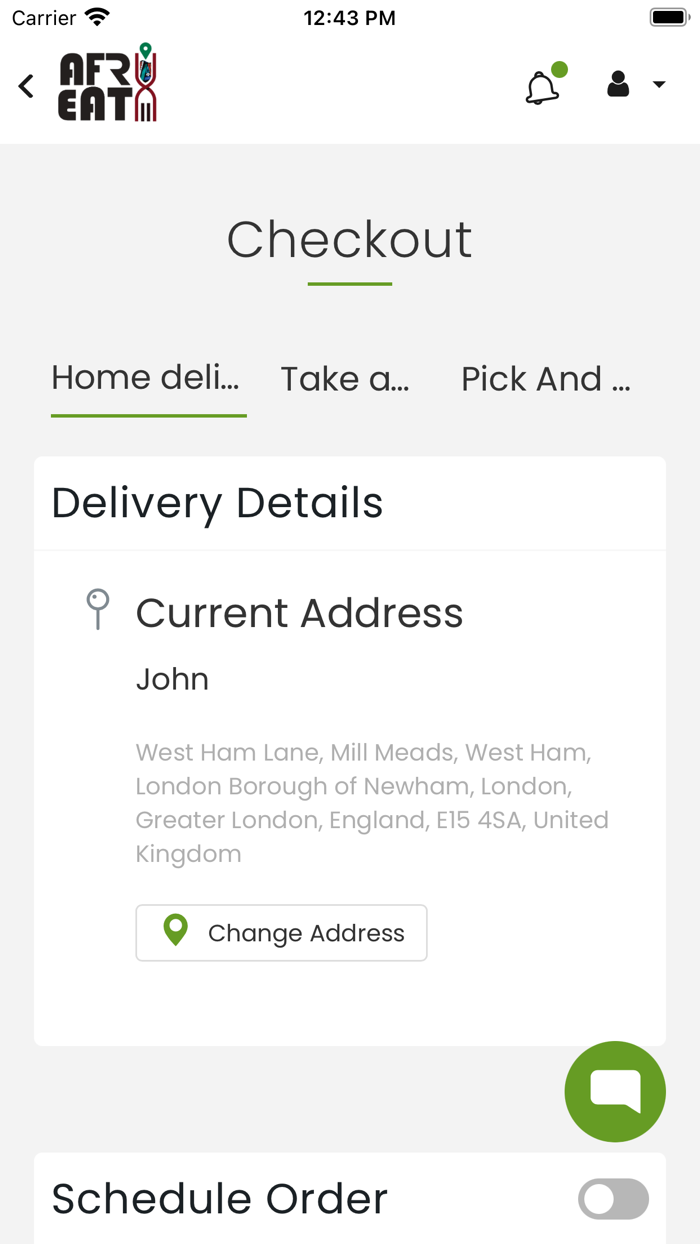This screenshot has width=700, height=1244.
Task: Tap the name John
Action: coord(172,679)
